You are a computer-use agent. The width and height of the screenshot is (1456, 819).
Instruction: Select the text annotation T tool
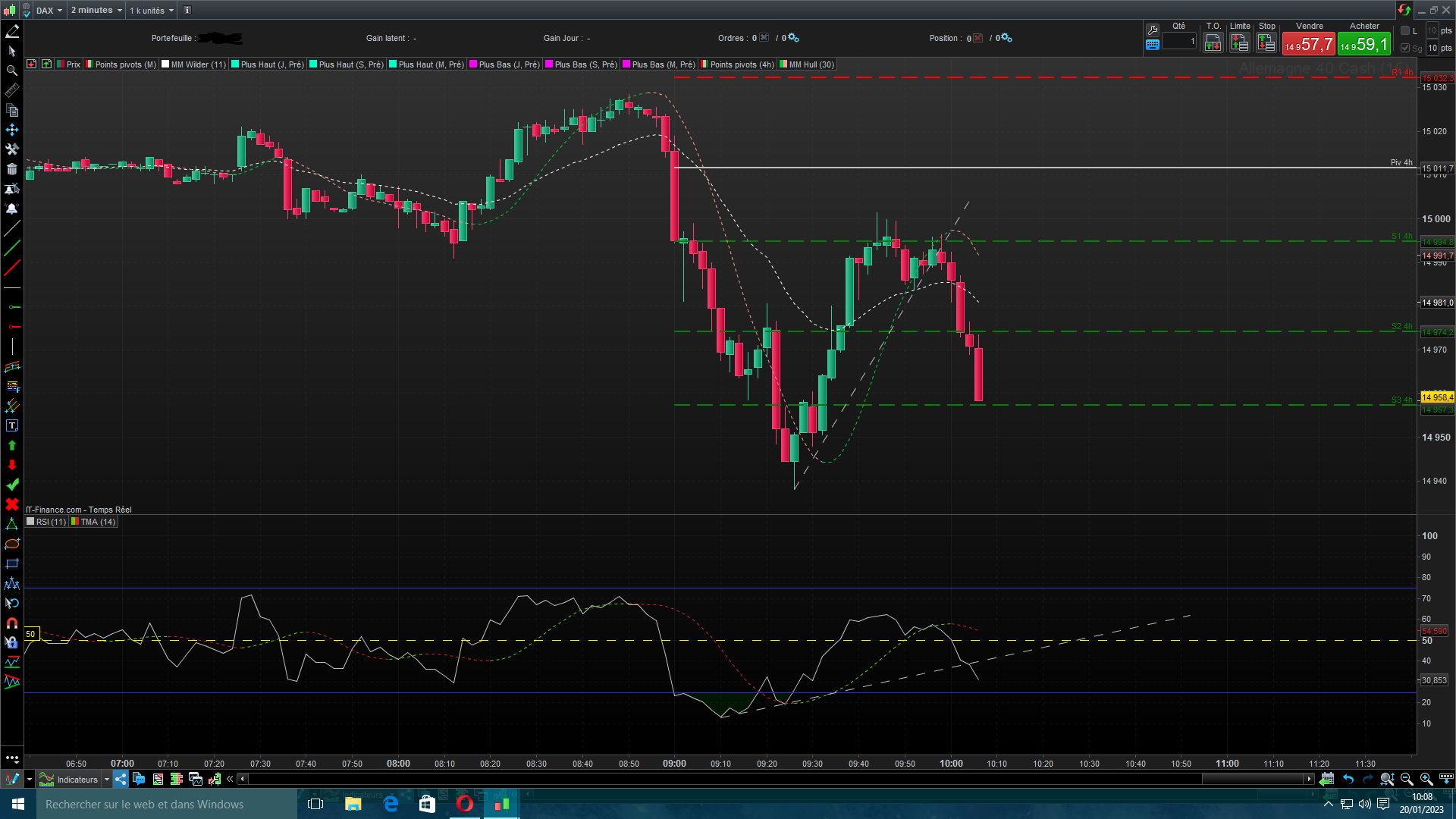(12, 426)
